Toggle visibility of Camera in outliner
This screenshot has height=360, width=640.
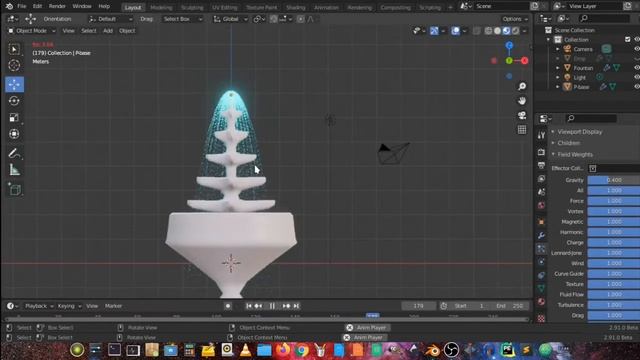[x=636, y=49]
